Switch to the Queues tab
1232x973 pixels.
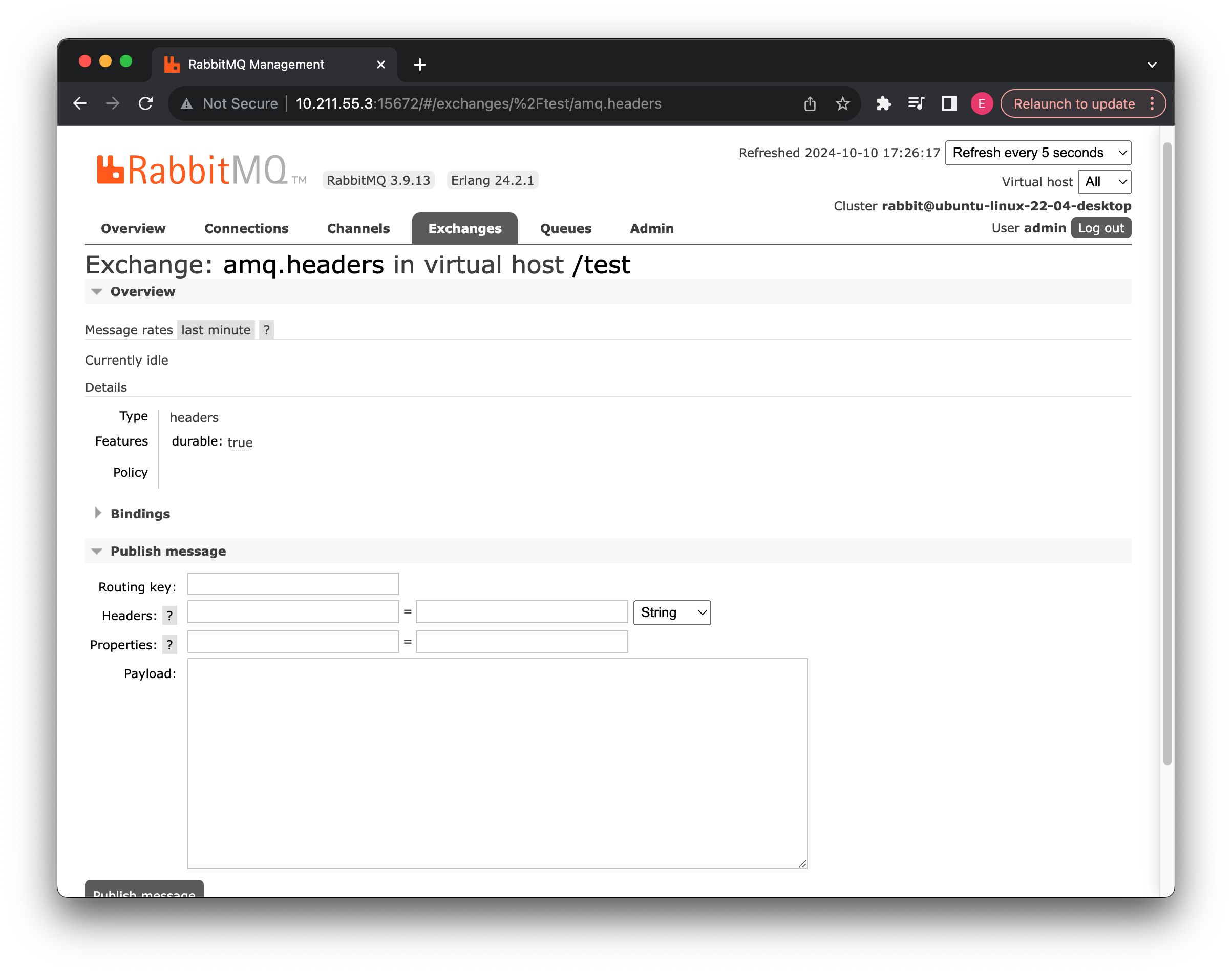[565, 228]
